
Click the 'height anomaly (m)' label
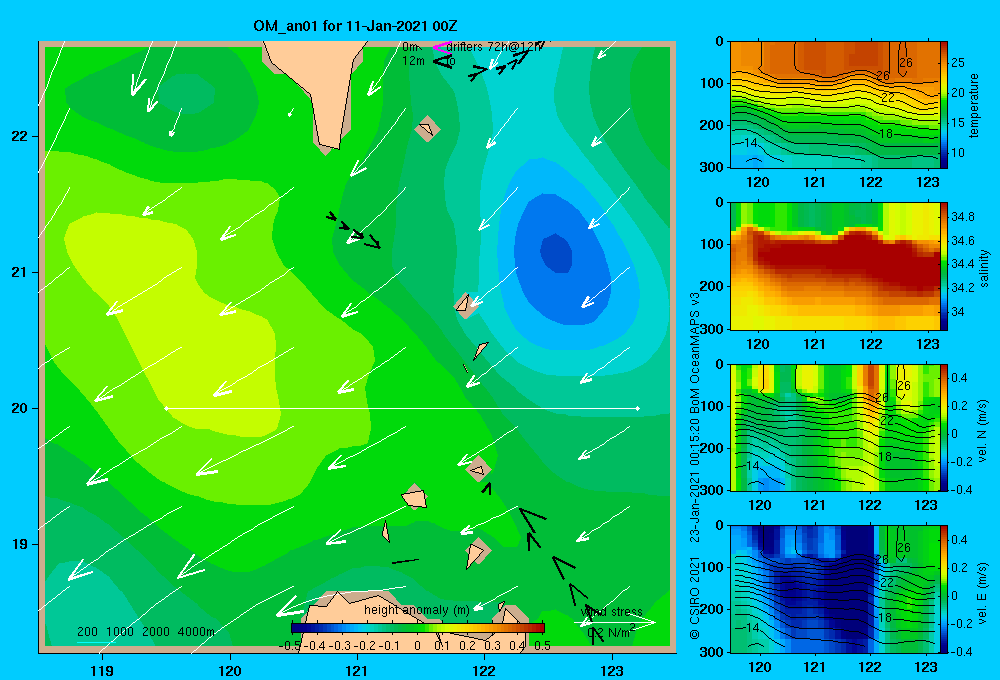(416, 610)
